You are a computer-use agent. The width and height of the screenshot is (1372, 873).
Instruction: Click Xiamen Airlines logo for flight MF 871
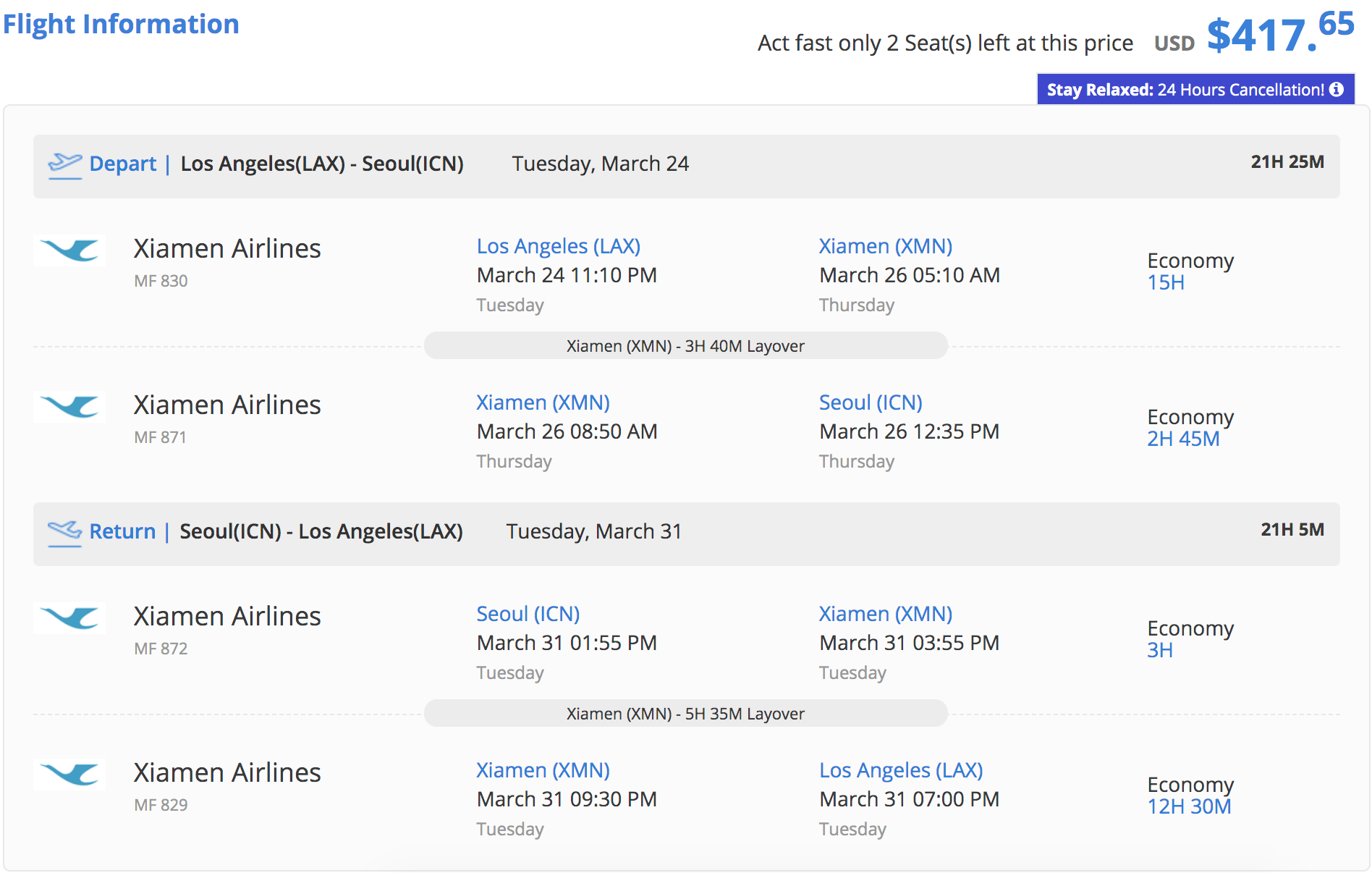tap(69, 407)
